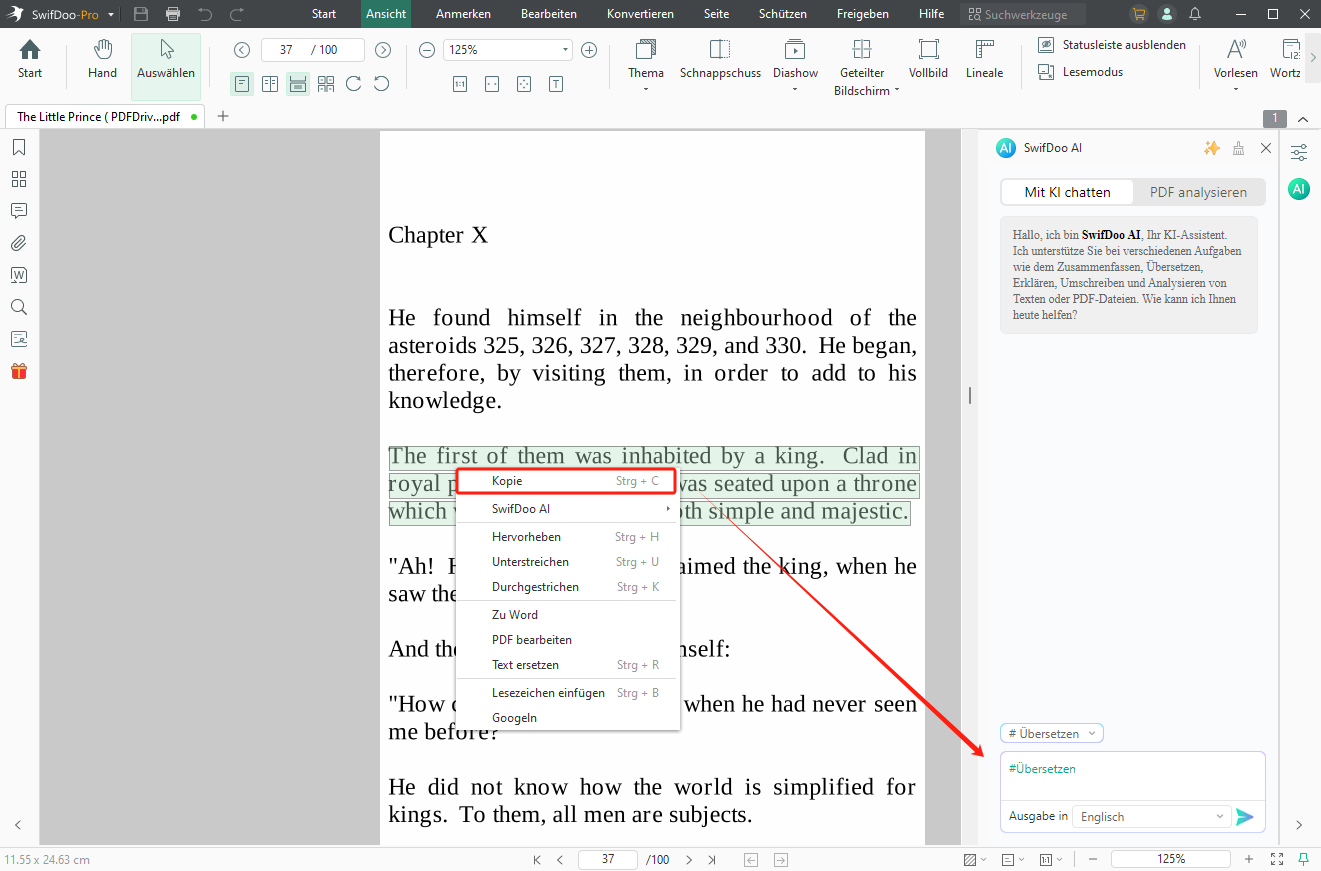Rotate page counterclockwise
Viewport: 1321px width, 871px height.
381,84
